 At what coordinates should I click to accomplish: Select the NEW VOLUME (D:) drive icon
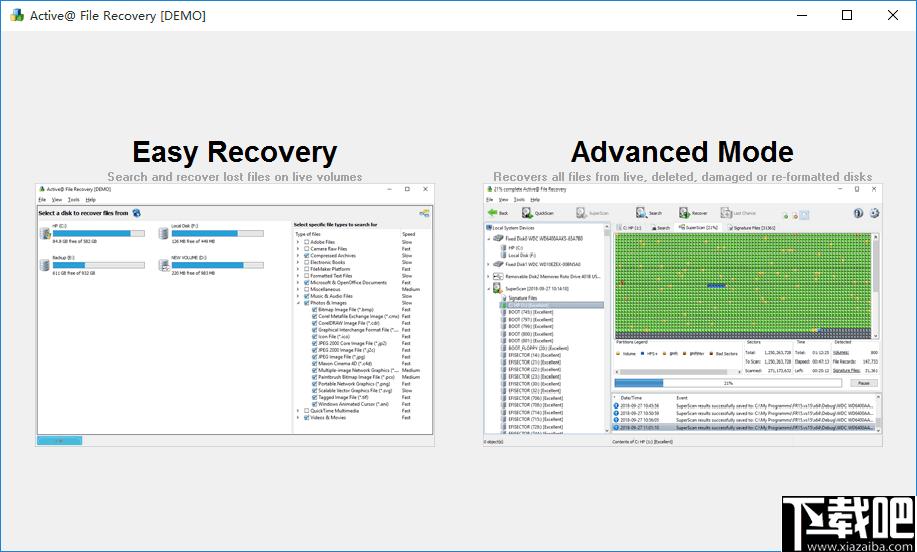(x=164, y=264)
